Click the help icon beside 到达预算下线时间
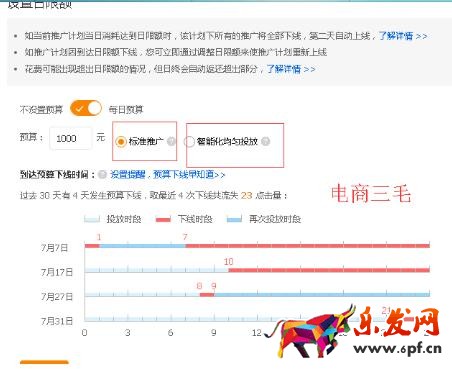Image resolution: width=452 pixels, height=369 pixels. click(x=102, y=174)
